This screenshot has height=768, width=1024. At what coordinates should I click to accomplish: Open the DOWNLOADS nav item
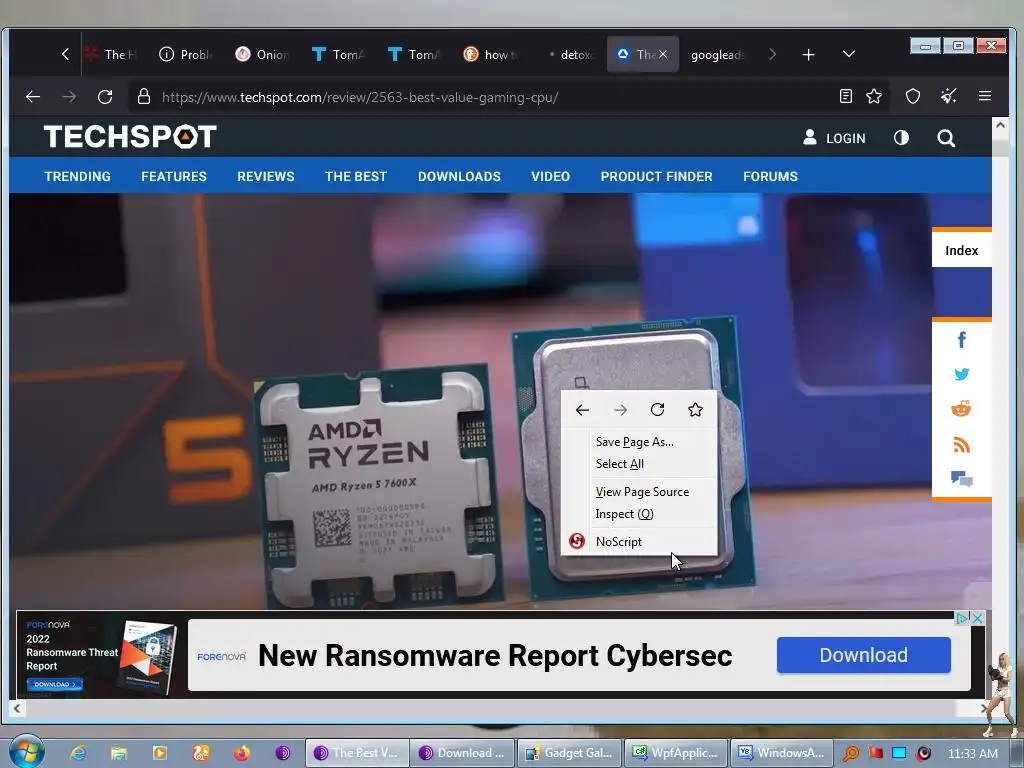click(459, 176)
